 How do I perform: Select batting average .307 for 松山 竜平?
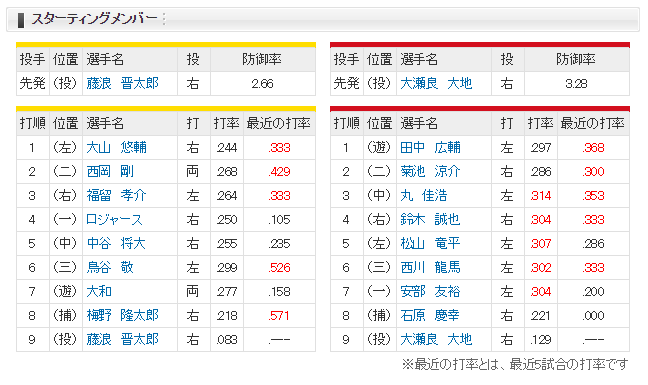pos(541,244)
